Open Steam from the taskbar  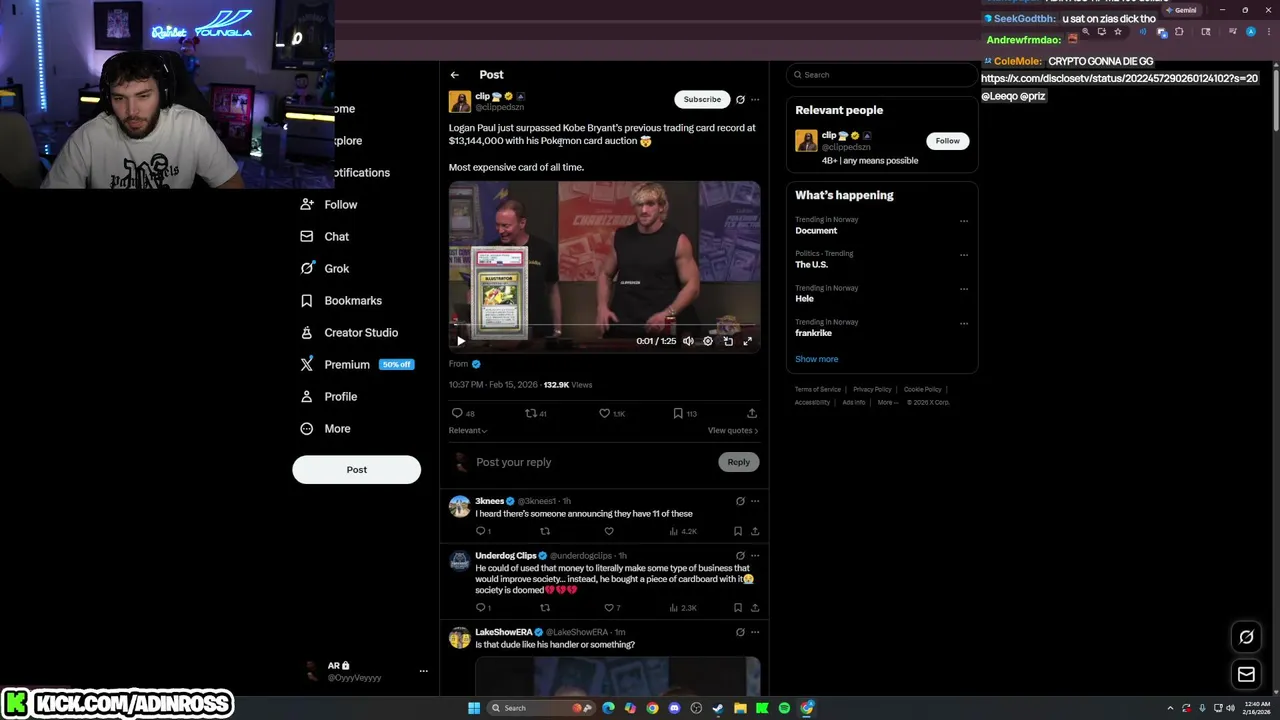(x=718, y=708)
